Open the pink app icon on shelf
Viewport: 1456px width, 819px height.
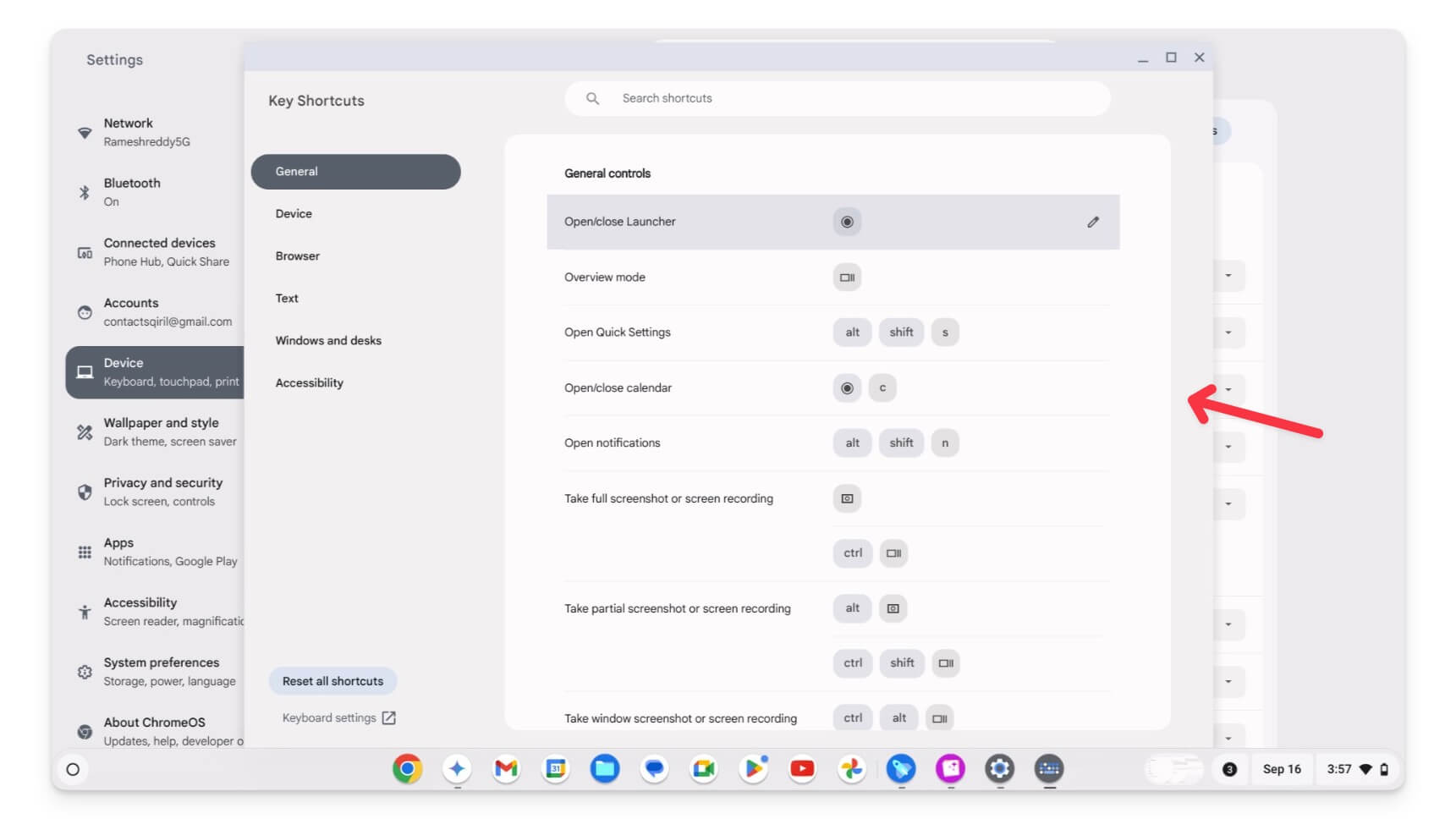(x=950, y=768)
